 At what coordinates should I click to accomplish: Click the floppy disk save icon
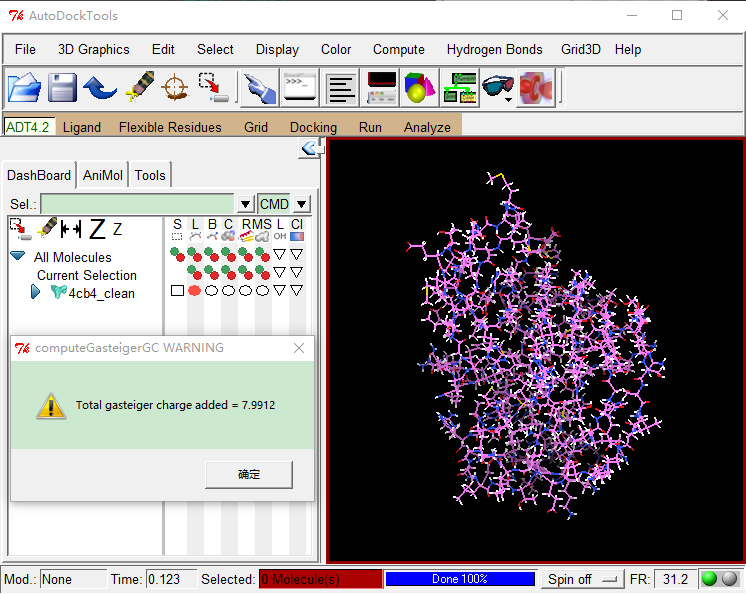(62, 88)
